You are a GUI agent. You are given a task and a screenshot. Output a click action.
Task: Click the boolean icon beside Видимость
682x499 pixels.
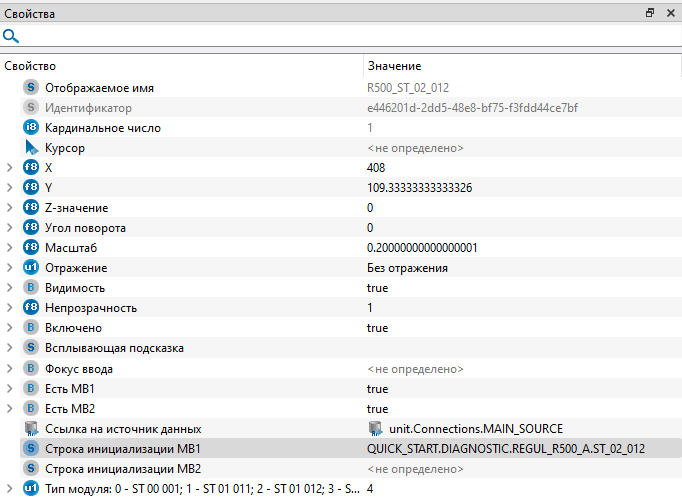click(x=30, y=288)
